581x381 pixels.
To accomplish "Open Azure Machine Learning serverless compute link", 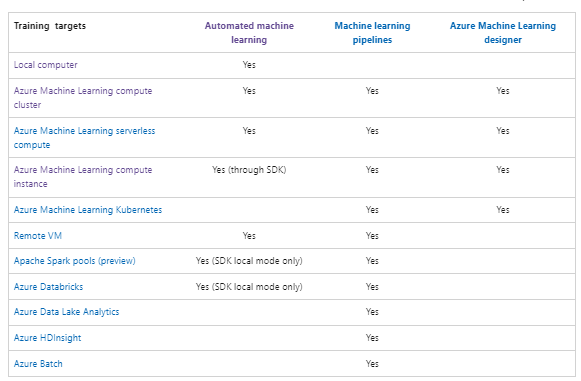I will 84,138.
